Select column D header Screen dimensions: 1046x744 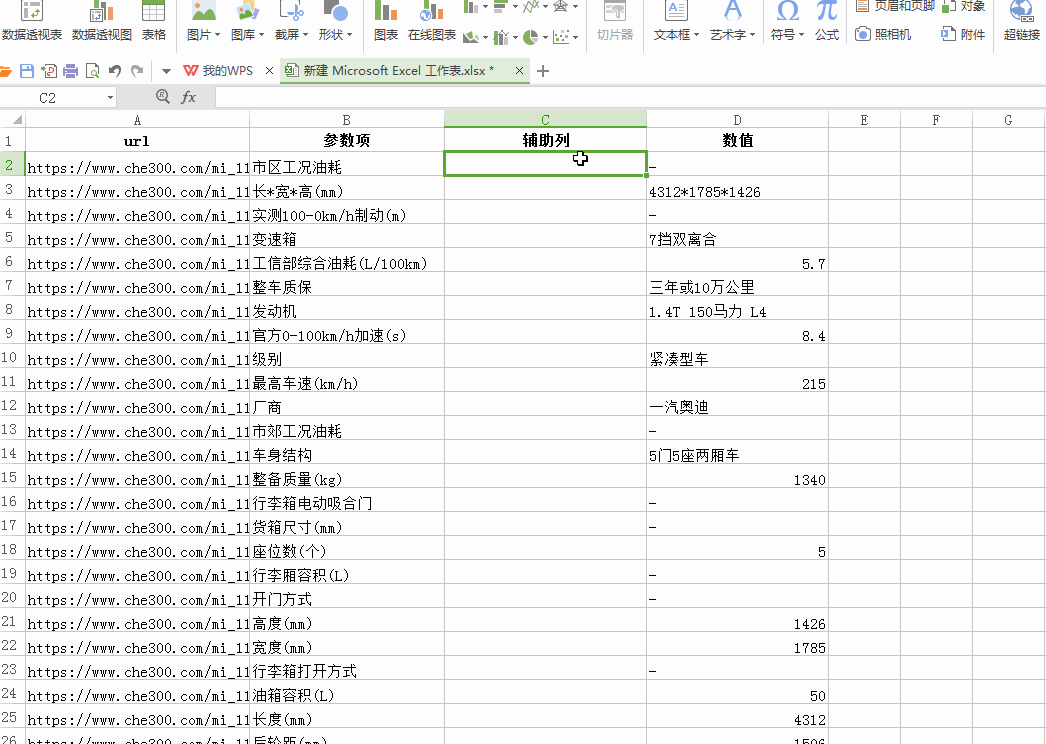click(737, 120)
